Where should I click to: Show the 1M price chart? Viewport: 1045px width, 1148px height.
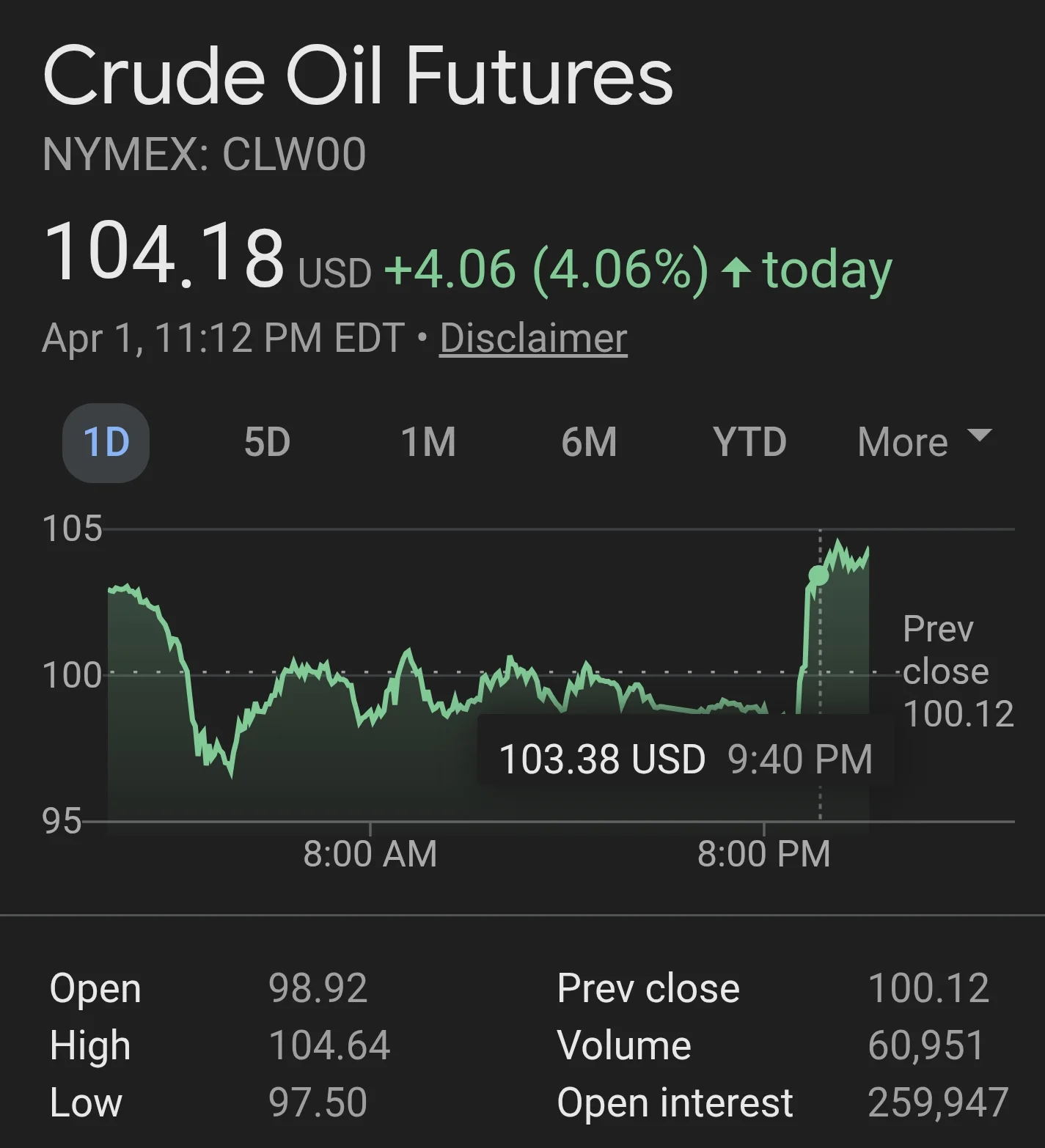(x=428, y=443)
